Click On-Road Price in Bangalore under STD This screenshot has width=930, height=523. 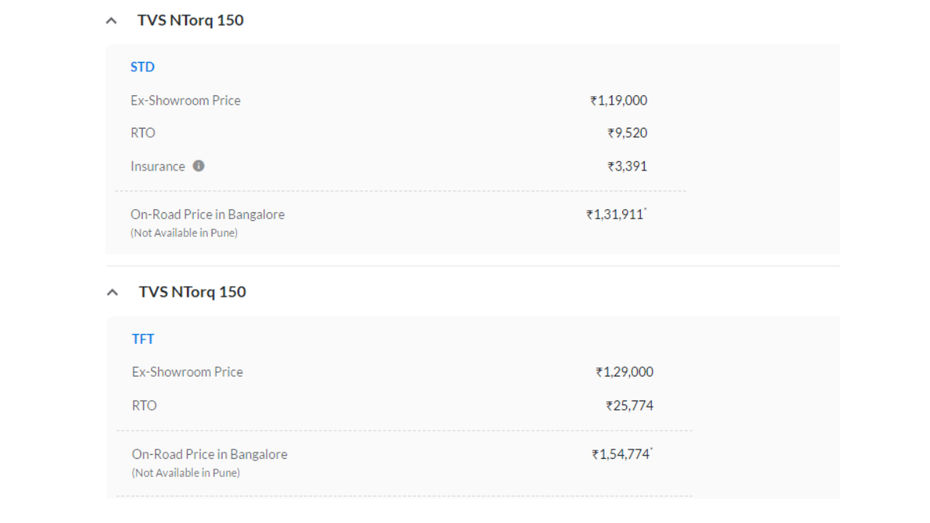[208, 214]
